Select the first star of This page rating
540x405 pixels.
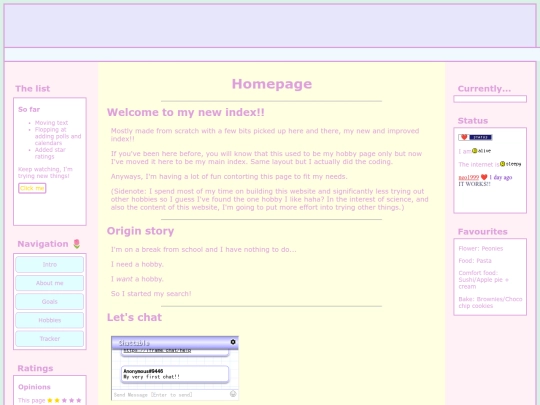[x=50, y=400]
